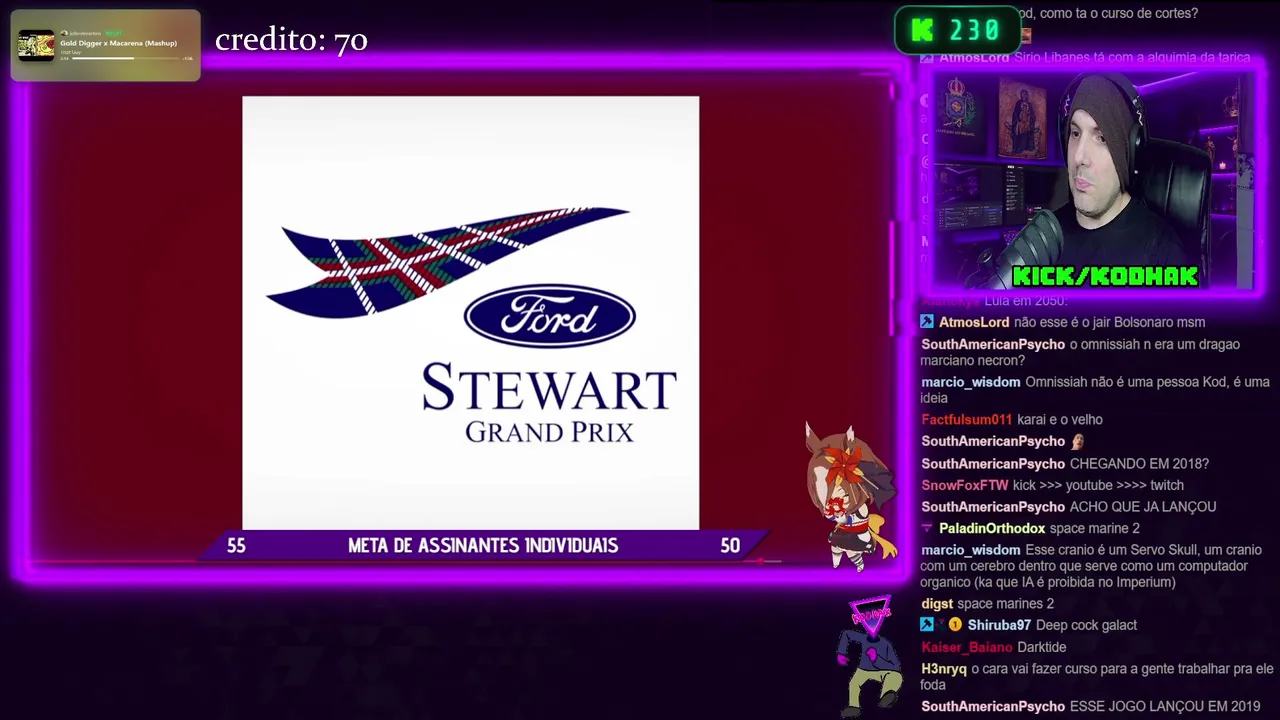
Task: Click the username PaladinOrthodox
Action: tap(992, 528)
